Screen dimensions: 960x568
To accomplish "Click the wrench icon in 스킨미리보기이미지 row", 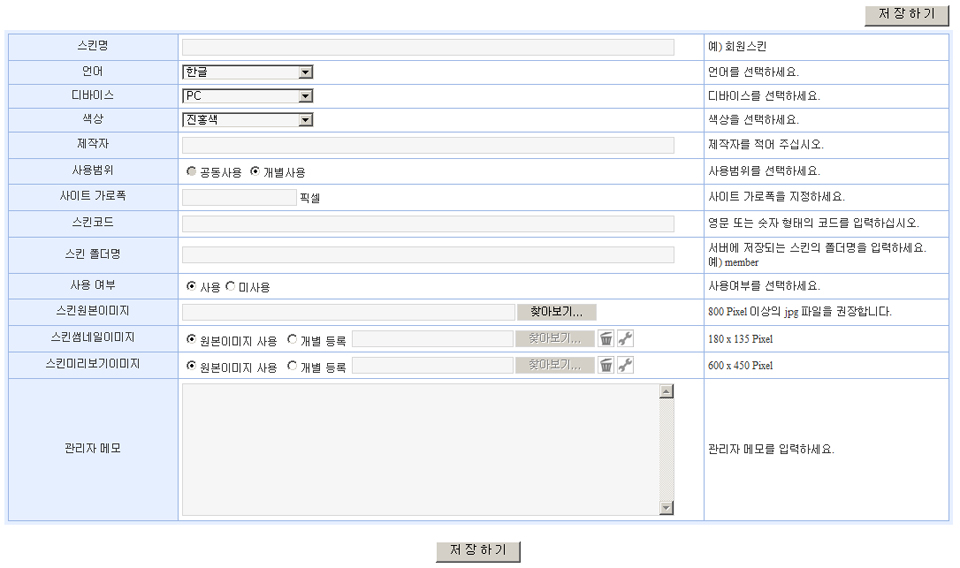I will point(625,365).
